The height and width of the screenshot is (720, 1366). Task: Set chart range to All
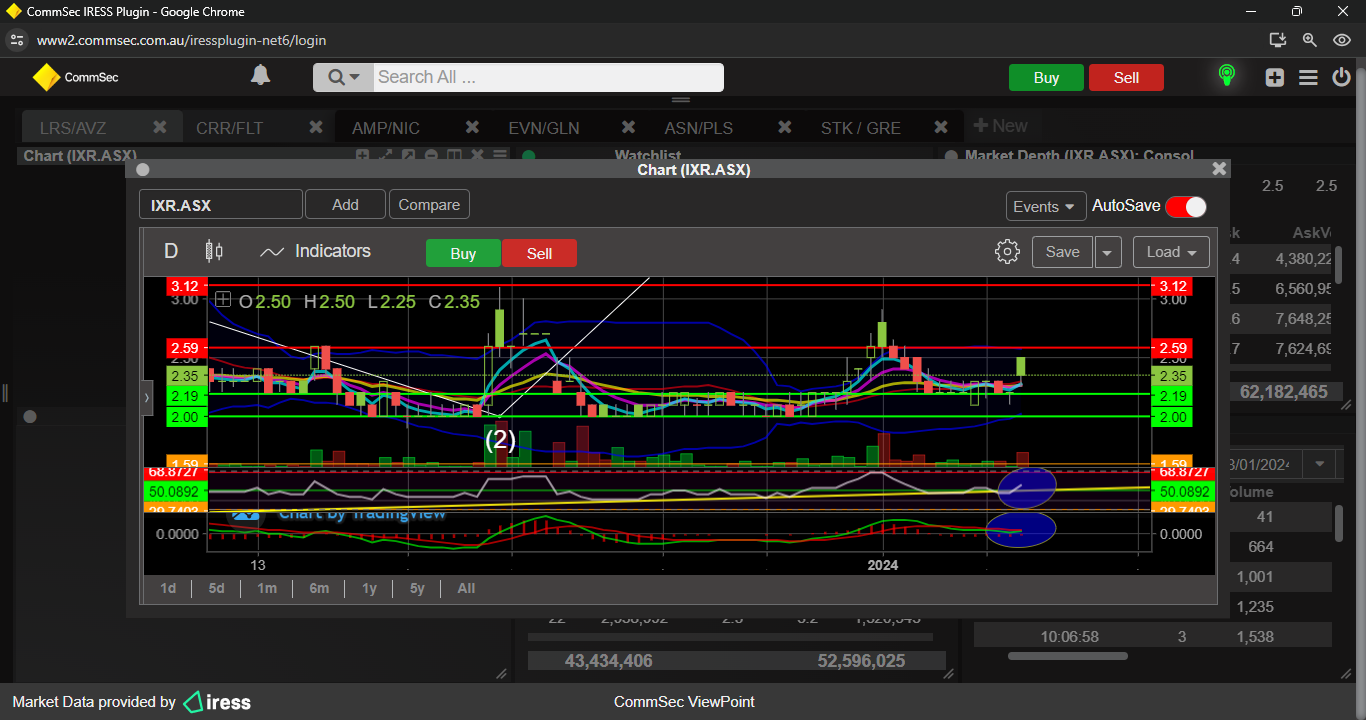click(x=466, y=588)
